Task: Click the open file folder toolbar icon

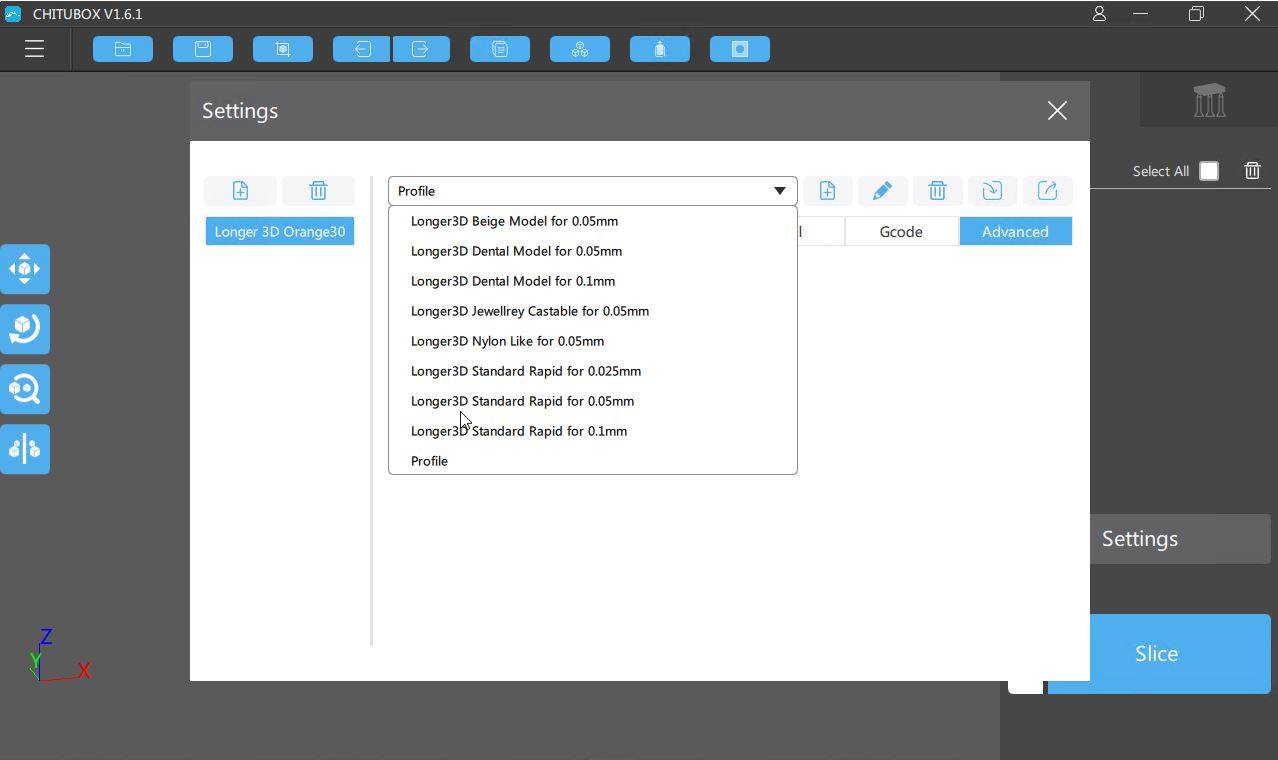Action: (x=123, y=49)
